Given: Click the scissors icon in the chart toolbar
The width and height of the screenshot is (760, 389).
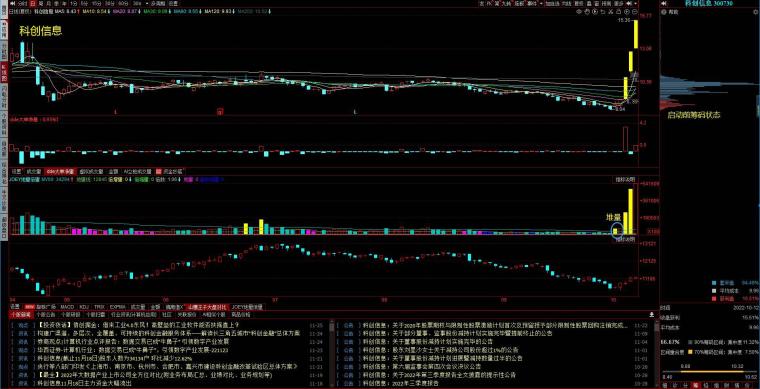Looking at the screenshot, I should [x=611, y=11].
